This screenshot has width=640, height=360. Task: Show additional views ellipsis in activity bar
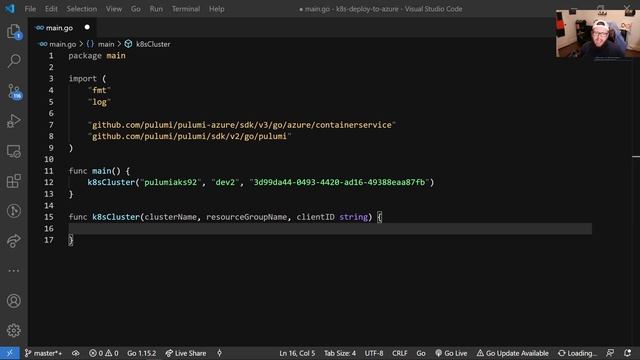(x=13, y=271)
